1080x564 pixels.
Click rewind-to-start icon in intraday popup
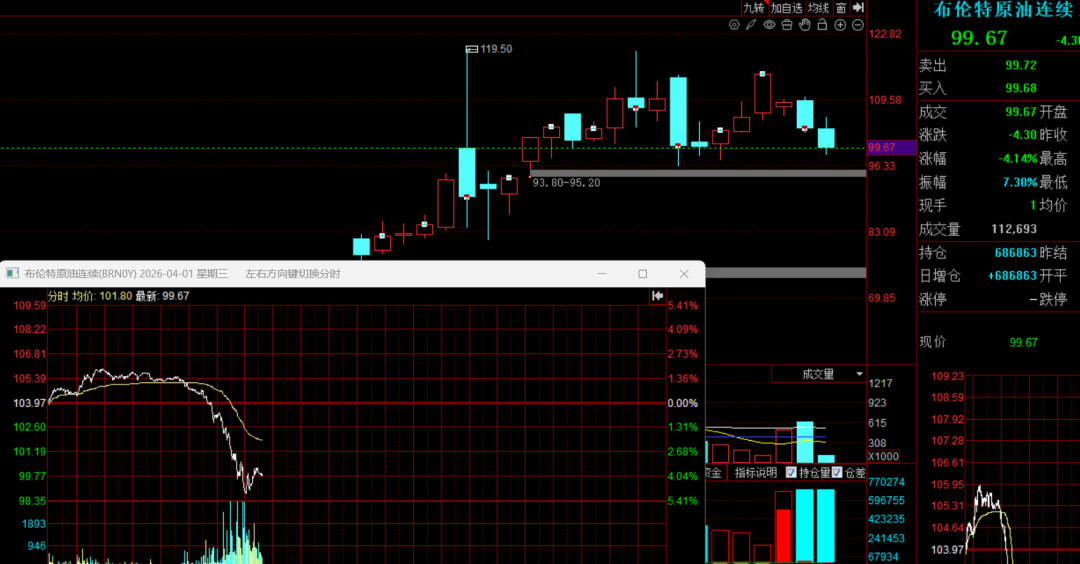(657, 295)
